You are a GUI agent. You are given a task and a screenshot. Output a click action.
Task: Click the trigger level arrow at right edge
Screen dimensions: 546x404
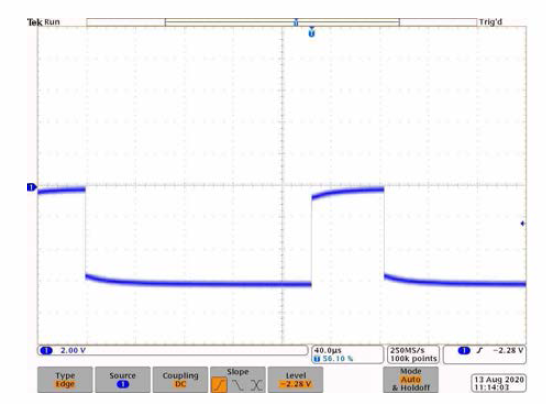522,224
